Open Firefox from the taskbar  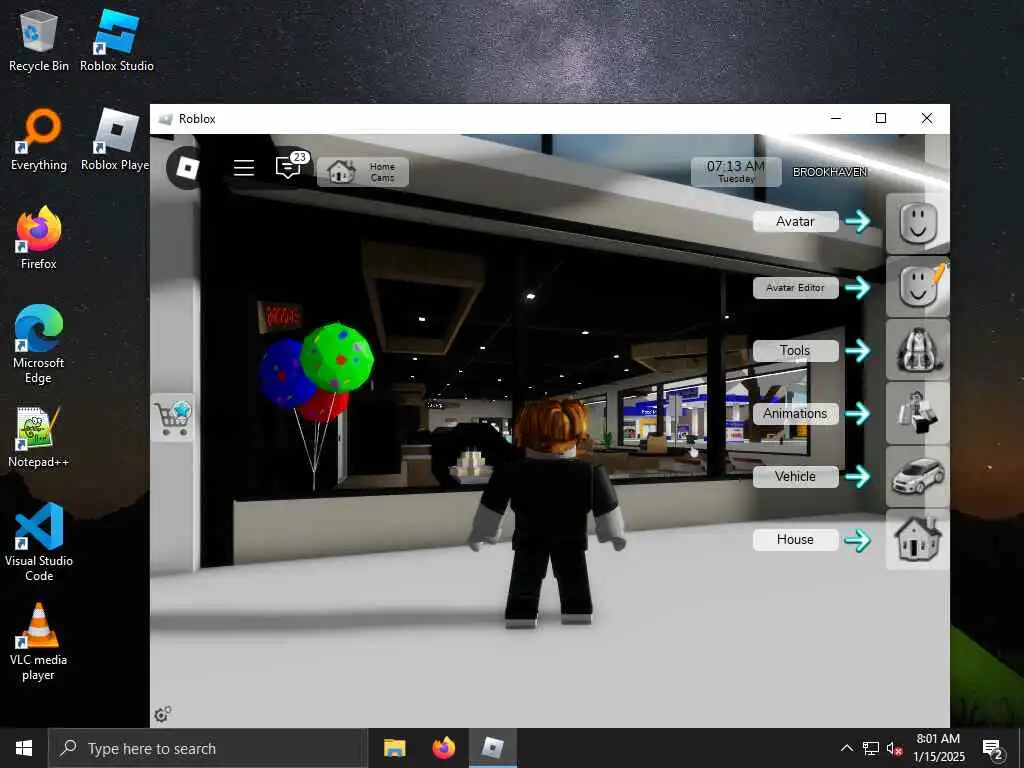coord(444,748)
